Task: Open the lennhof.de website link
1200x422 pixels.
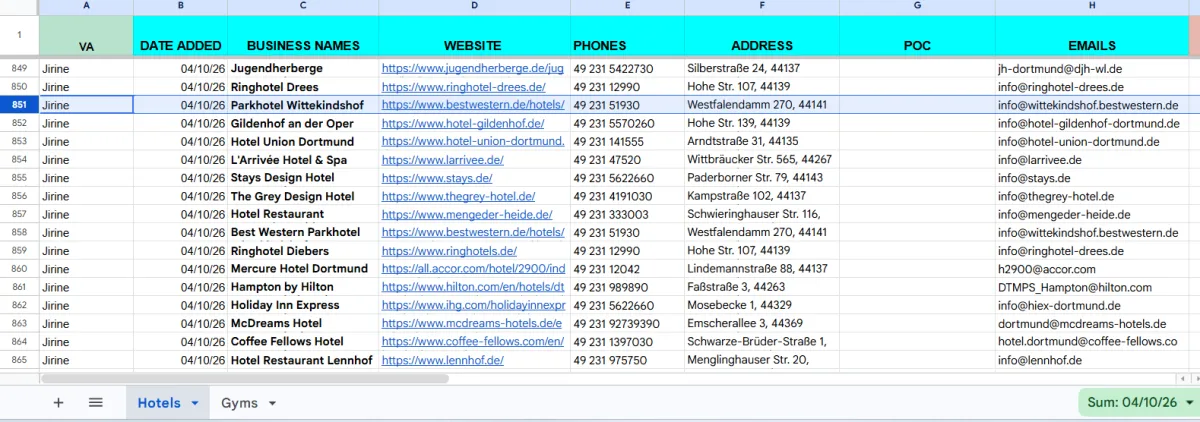Action: pyautogui.click(x=443, y=360)
